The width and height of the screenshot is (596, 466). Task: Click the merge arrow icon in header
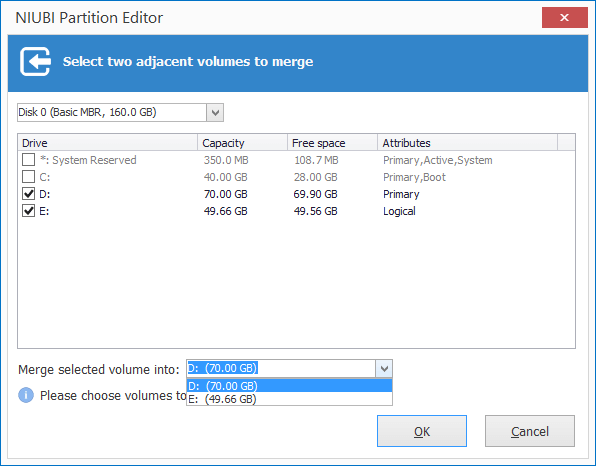click(x=35, y=62)
